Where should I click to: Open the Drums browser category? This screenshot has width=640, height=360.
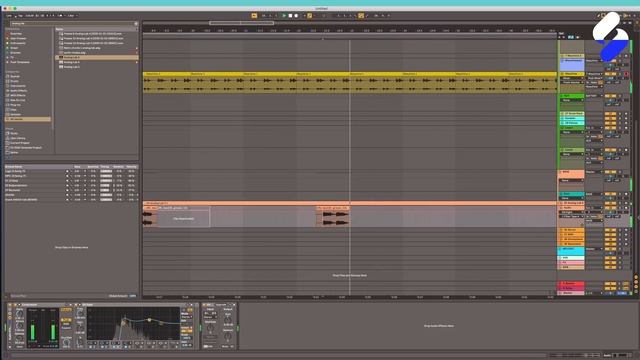click(x=14, y=81)
